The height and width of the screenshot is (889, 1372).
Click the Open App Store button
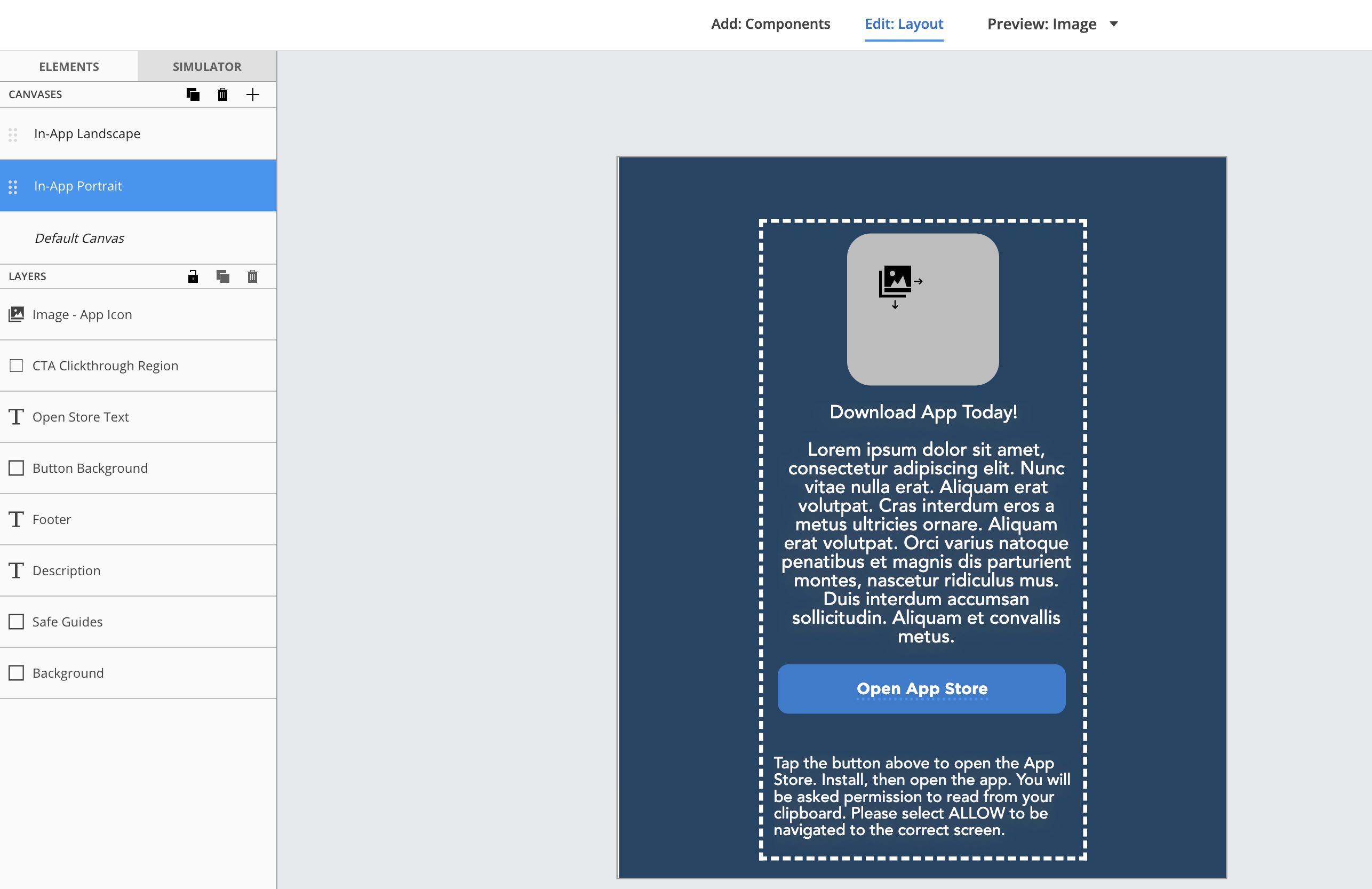(922, 688)
